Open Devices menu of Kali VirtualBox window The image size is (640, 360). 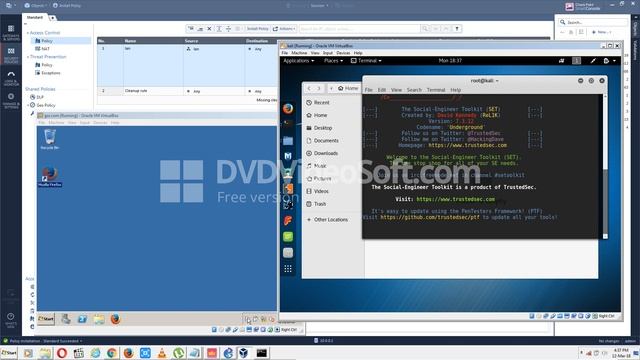click(343, 53)
